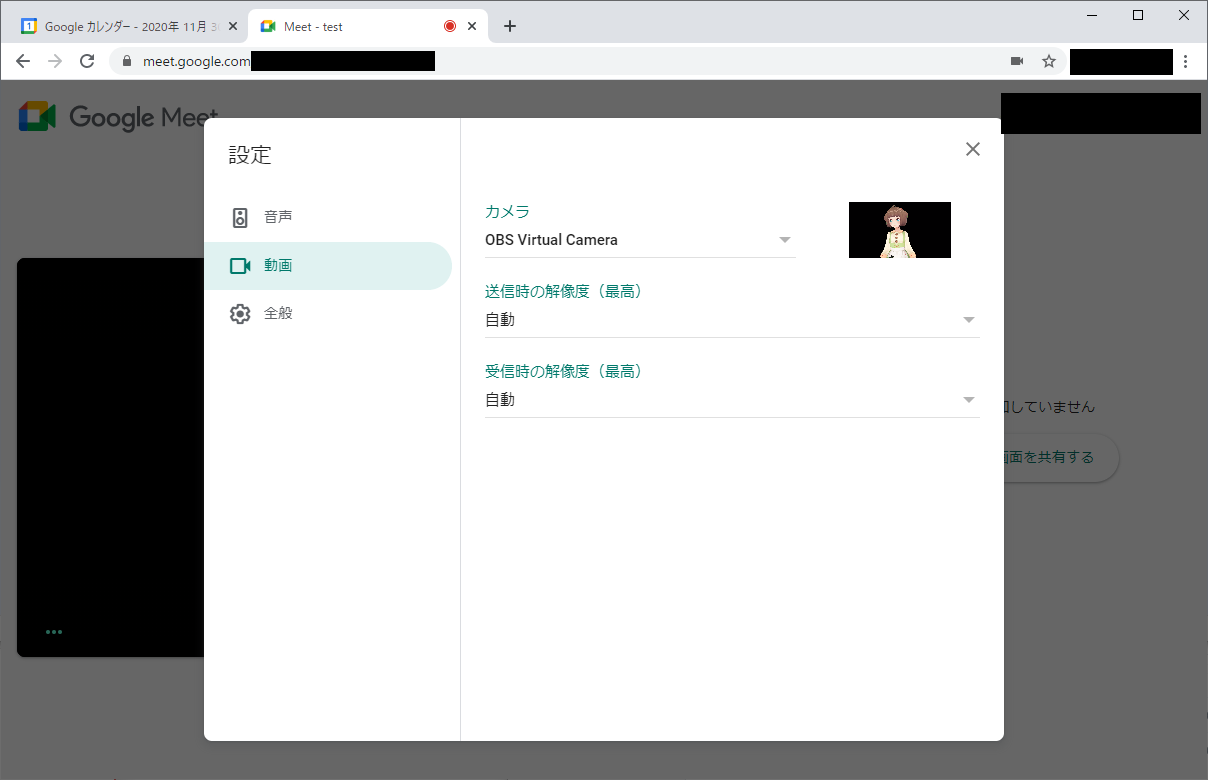Viewport: 1208px width, 780px height.
Task: Click the green dots on the video preview
Action: pyautogui.click(x=54, y=632)
